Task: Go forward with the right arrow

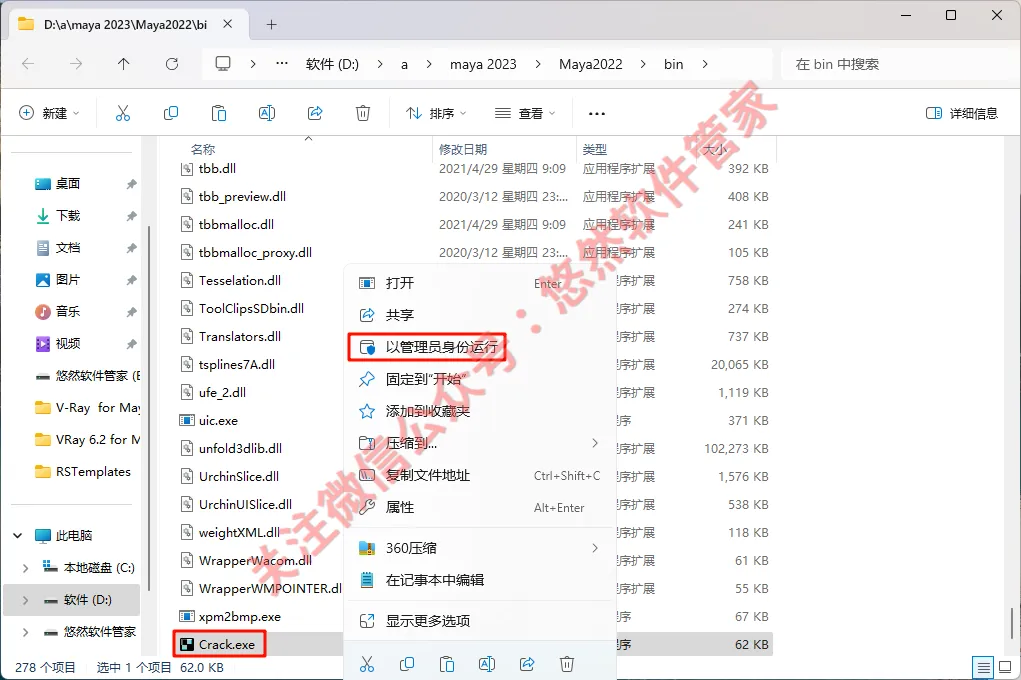Action: pyautogui.click(x=76, y=64)
